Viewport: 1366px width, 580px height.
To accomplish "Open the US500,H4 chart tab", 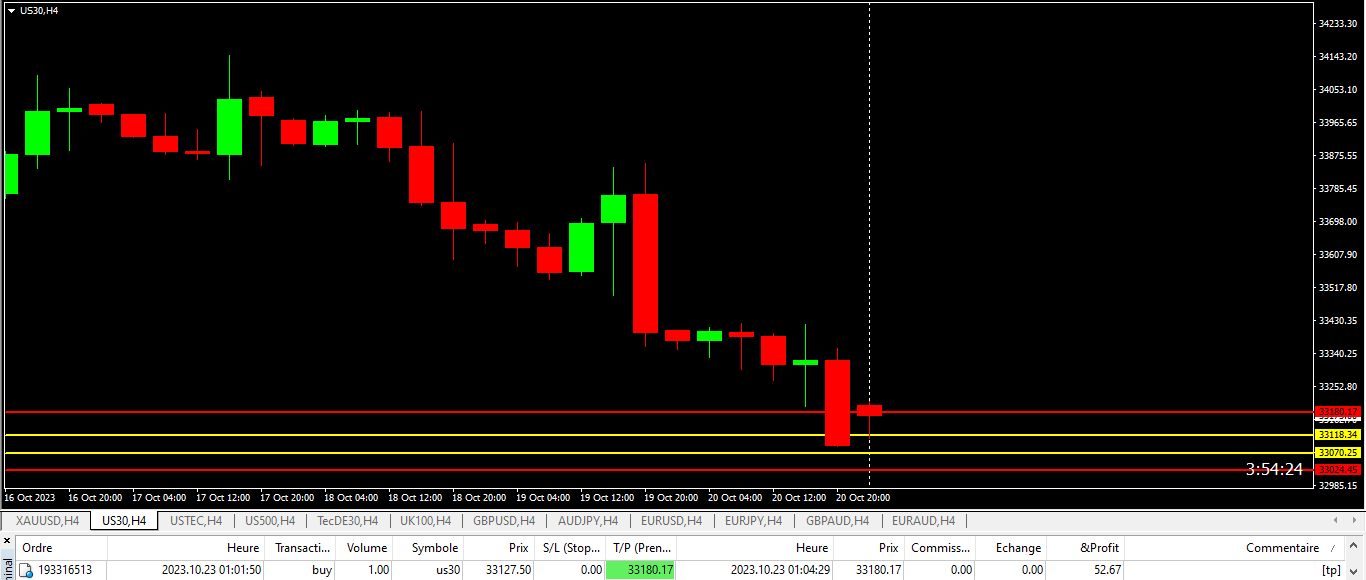I will coord(270,521).
